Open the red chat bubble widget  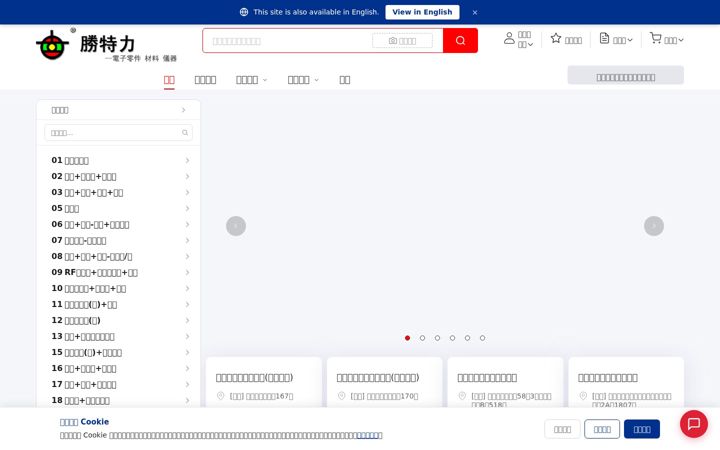click(x=694, y=424)
